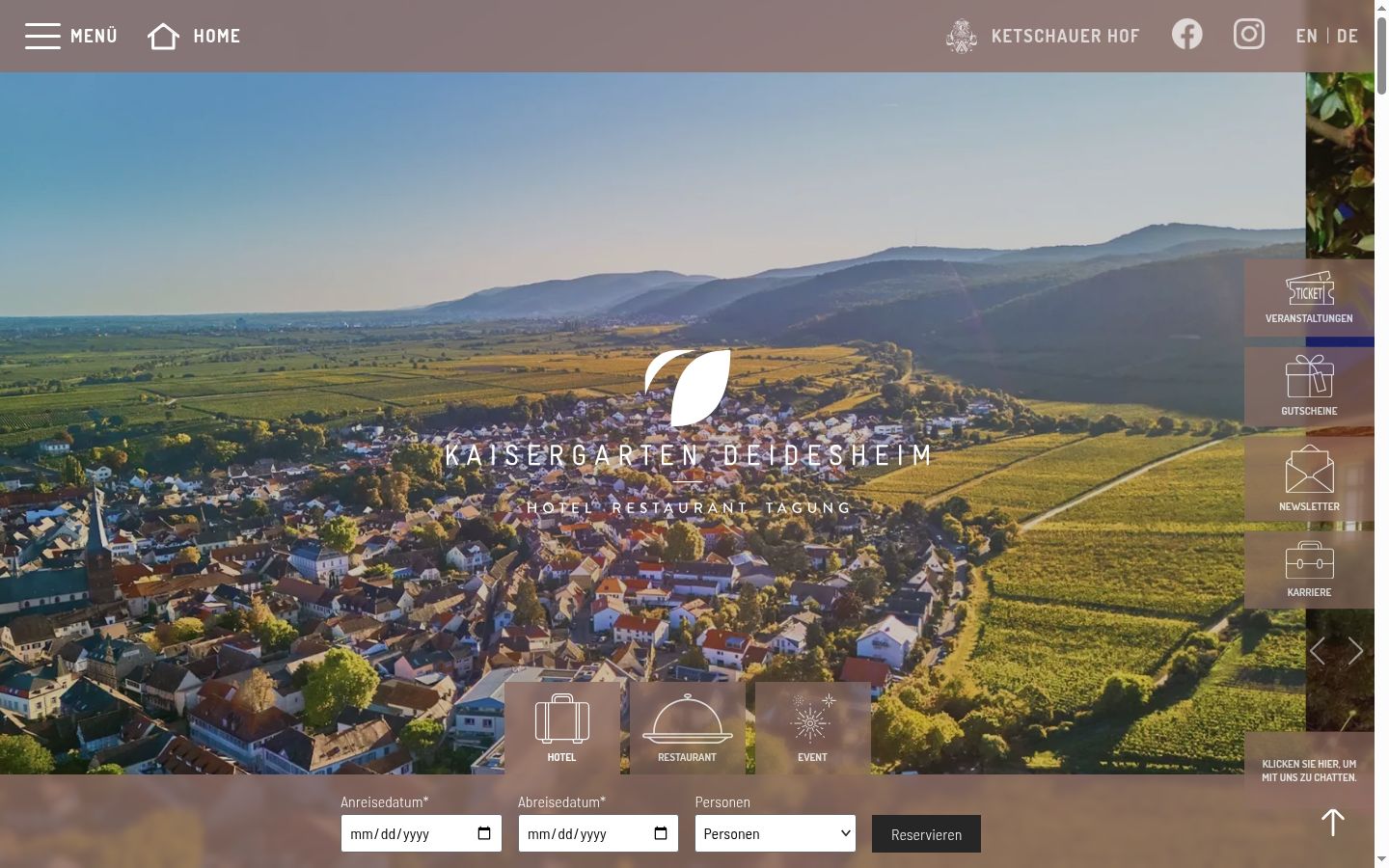Image resolution: width=1389 pixels, height=868 pixels.
Task: Open Anreisedatum calendar picker icon
Action: pos(484,833)
